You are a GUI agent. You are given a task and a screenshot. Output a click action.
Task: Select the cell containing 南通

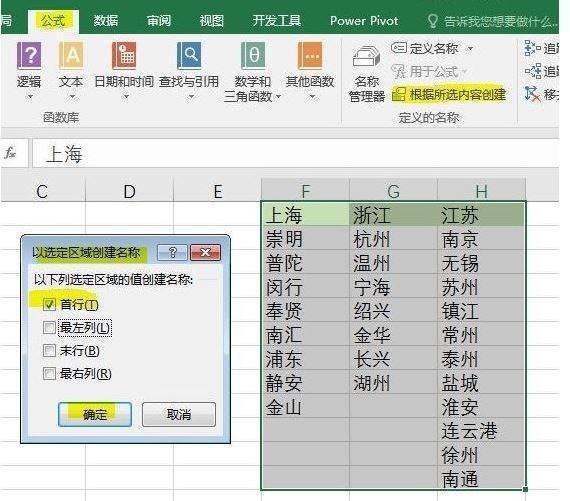pos(482,478)
